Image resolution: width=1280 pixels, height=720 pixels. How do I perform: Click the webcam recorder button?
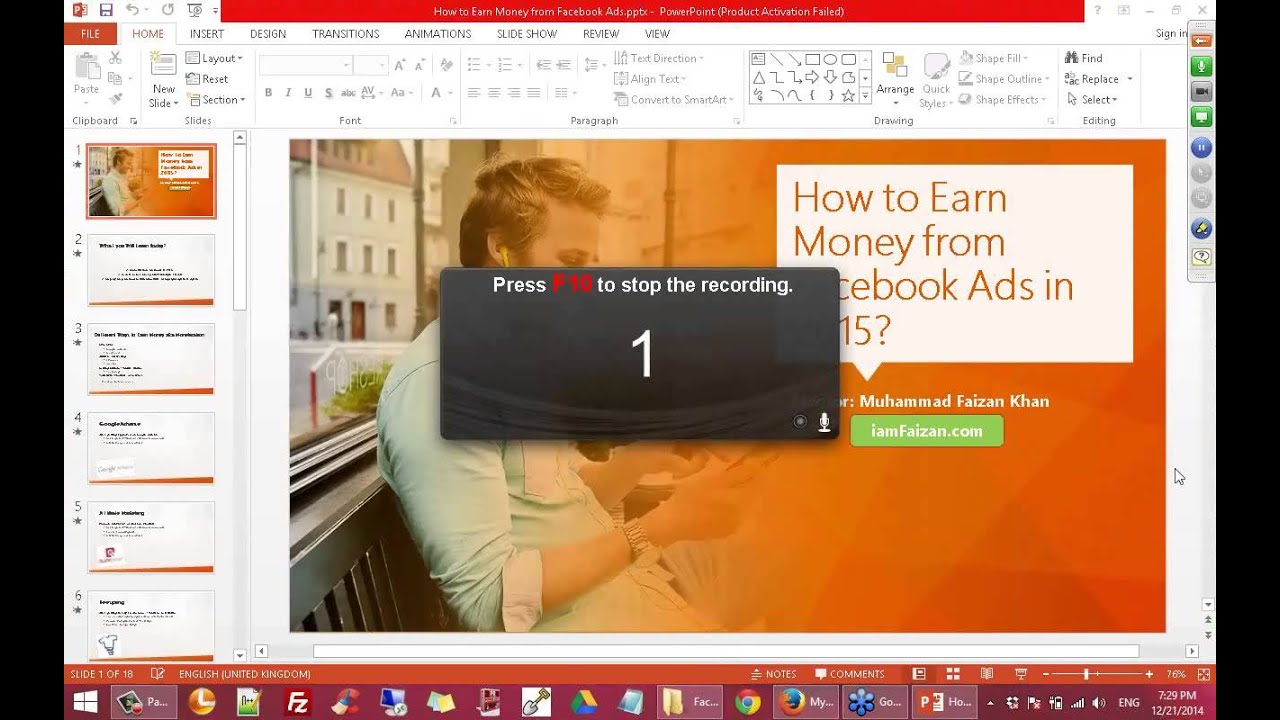1201,92
